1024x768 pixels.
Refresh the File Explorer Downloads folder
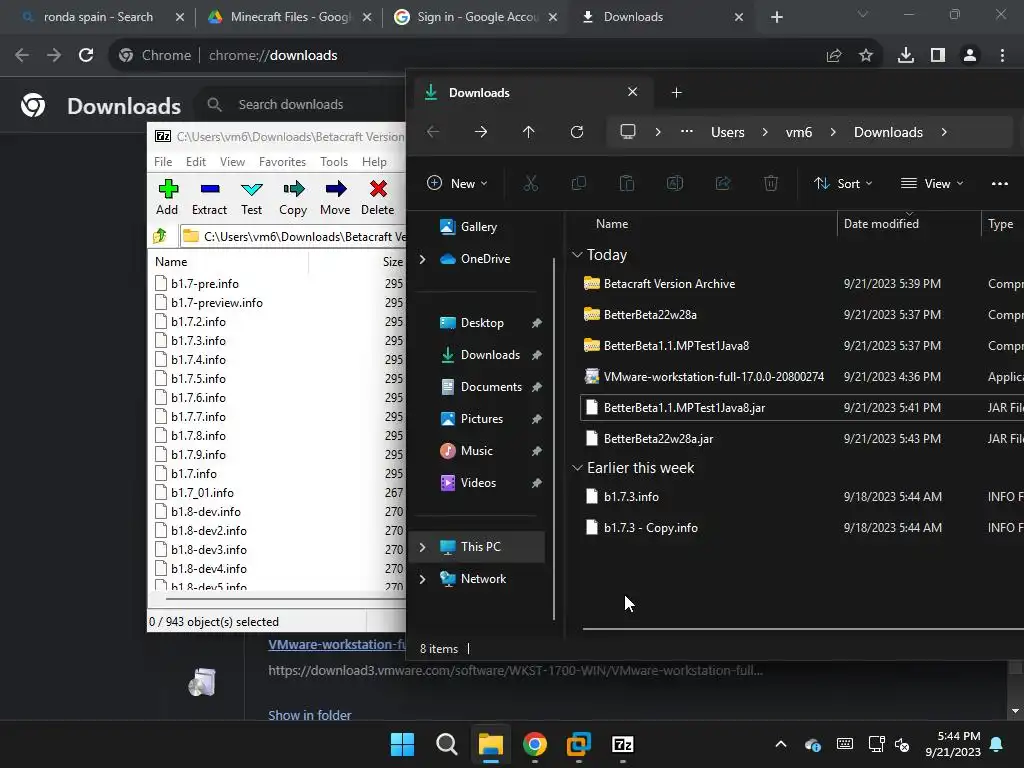[577, 132]
